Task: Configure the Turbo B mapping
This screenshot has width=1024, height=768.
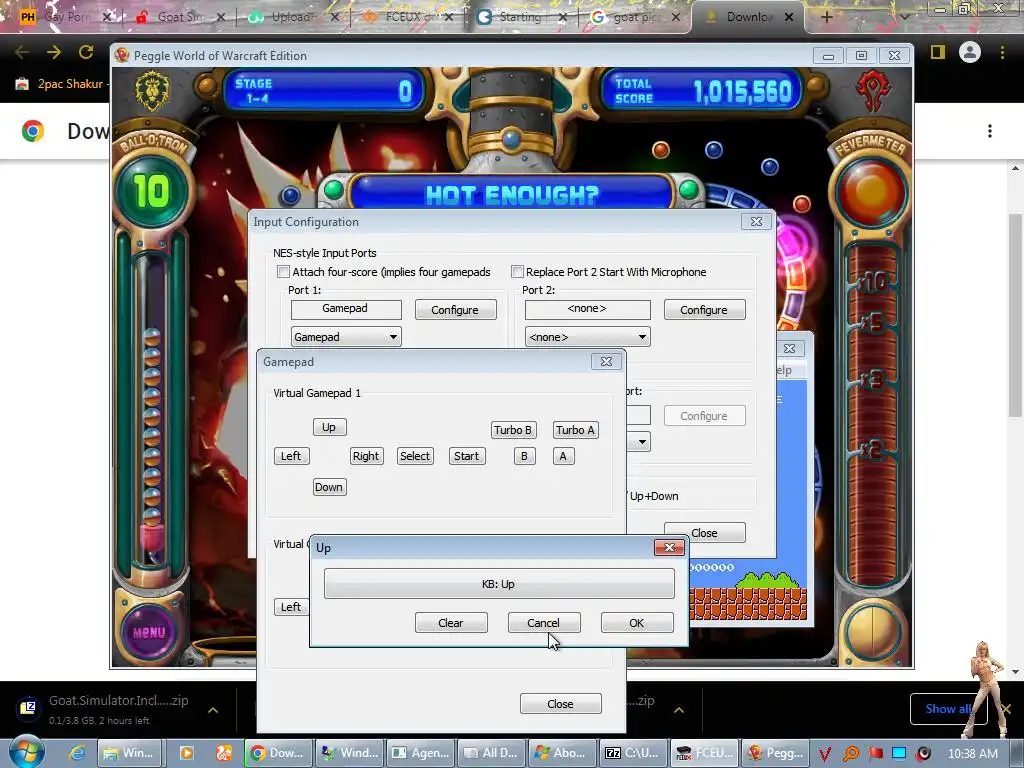Action: pos(513,430)
